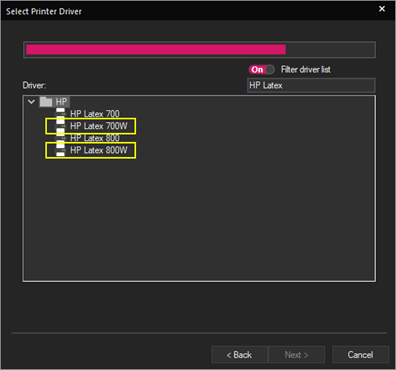Click the HP Latex 700W printer icon

point(60,126)
